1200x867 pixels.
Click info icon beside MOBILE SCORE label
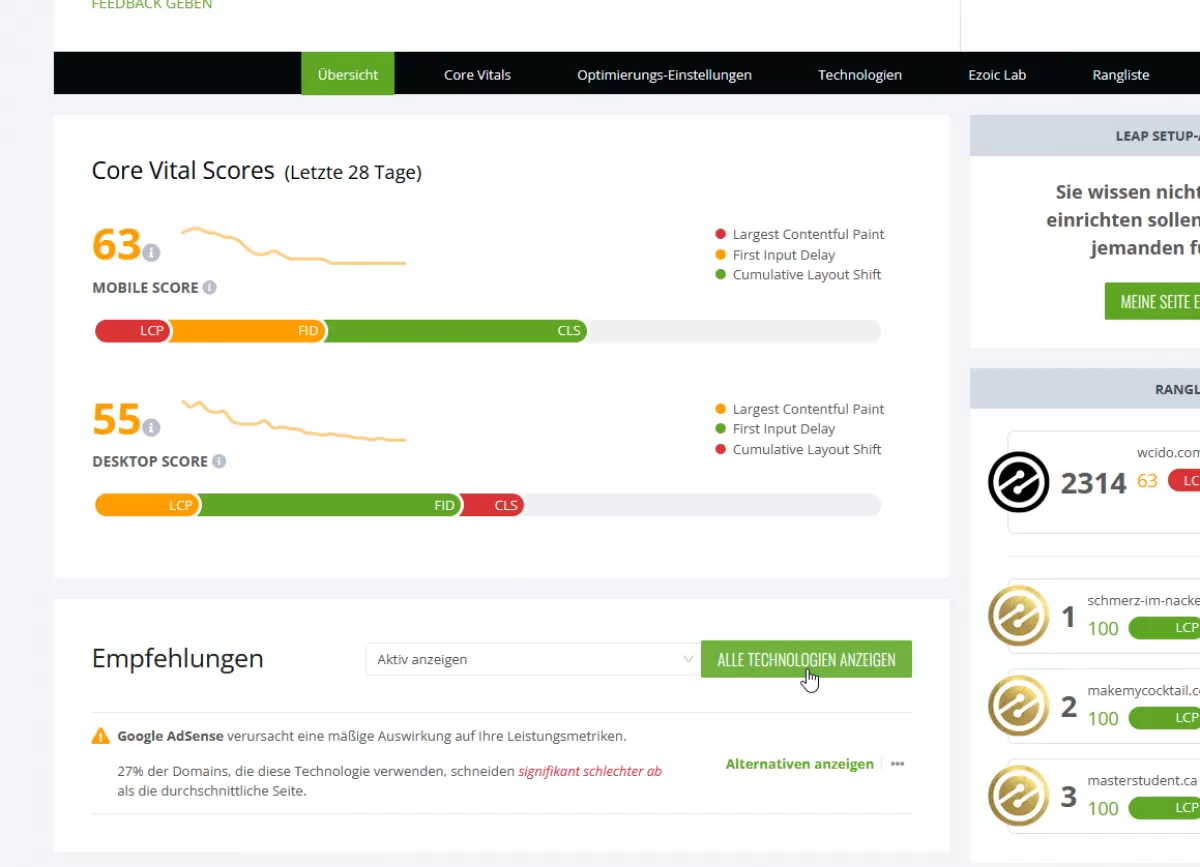210,287
